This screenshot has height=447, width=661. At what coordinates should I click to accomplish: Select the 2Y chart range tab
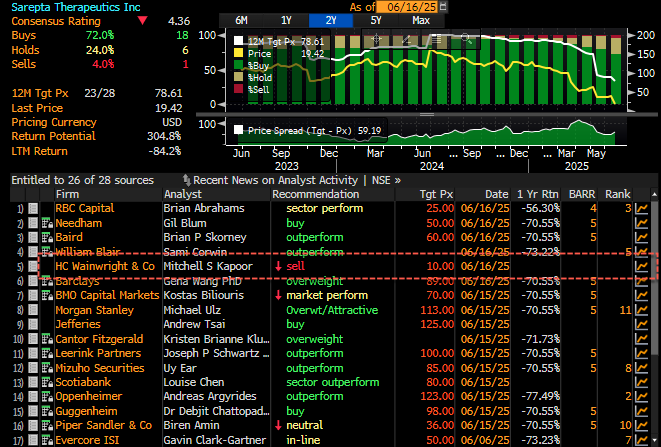tap(331, 20)
